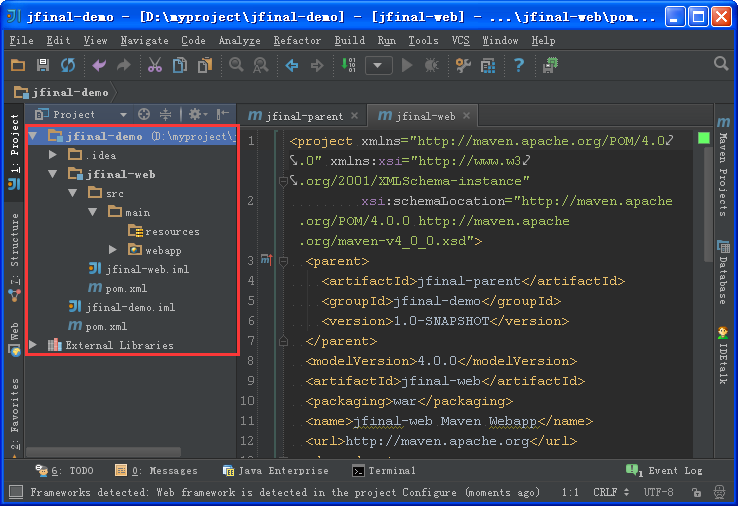Expand External Libraries node

click(33, 345)
